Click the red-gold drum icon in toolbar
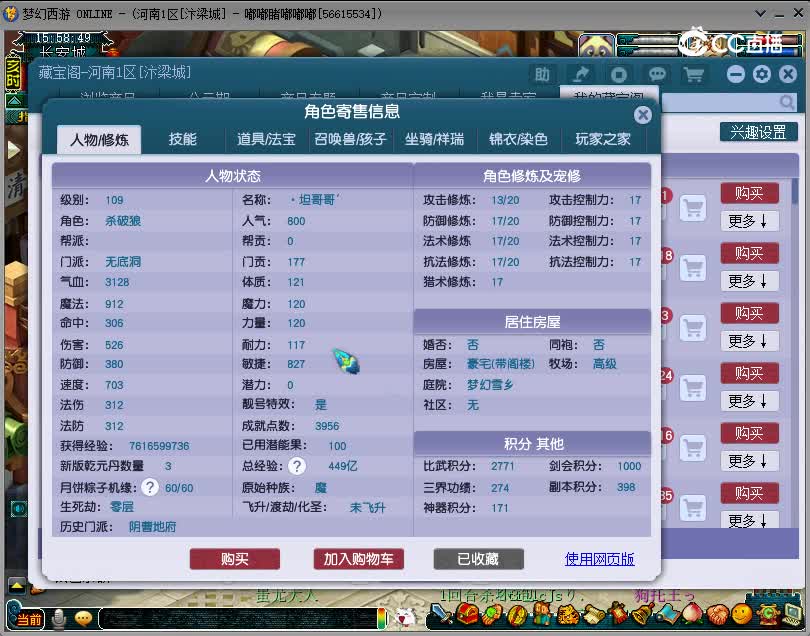 coord(517,614)
